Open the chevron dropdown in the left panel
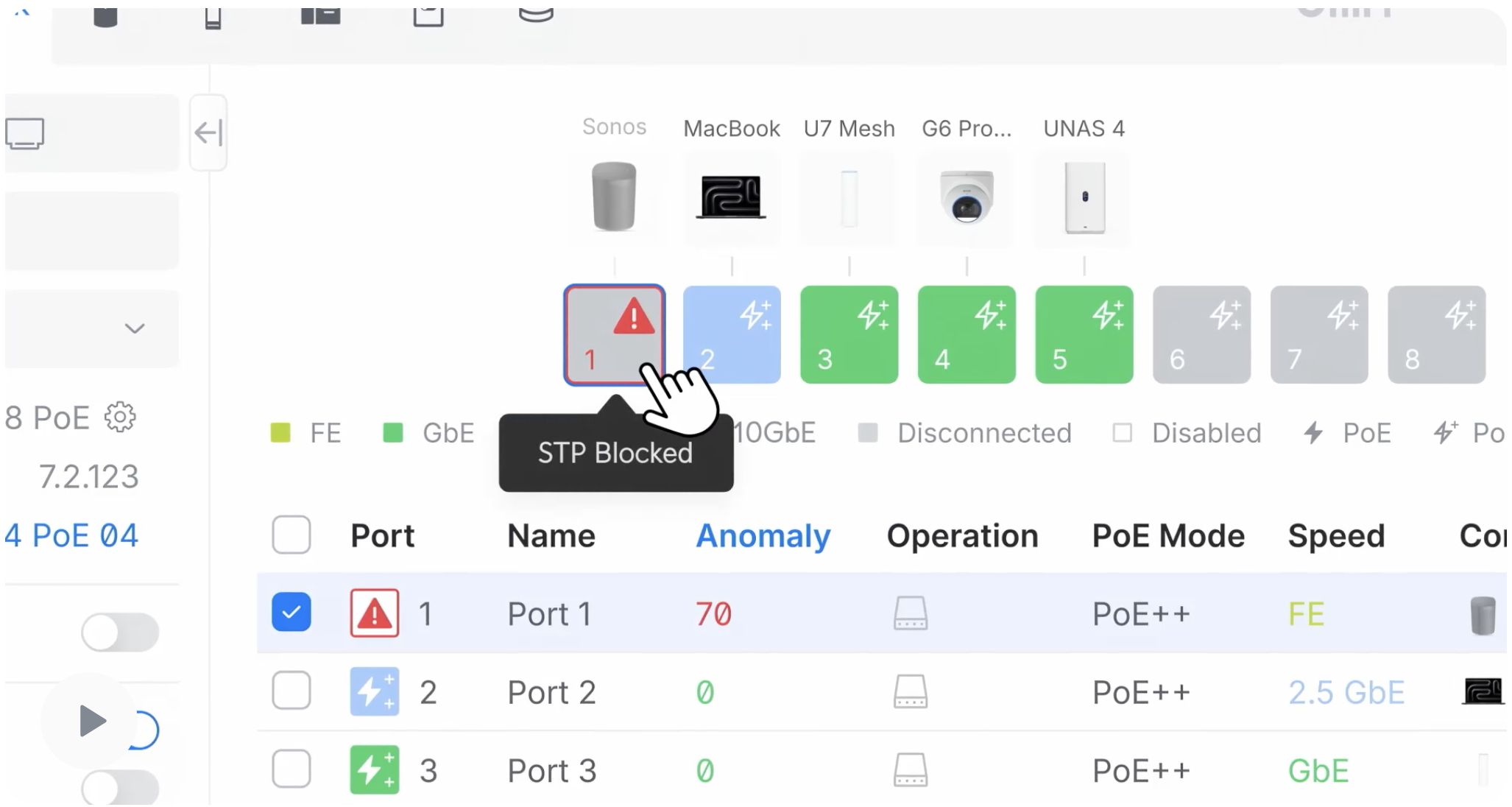 135,329
